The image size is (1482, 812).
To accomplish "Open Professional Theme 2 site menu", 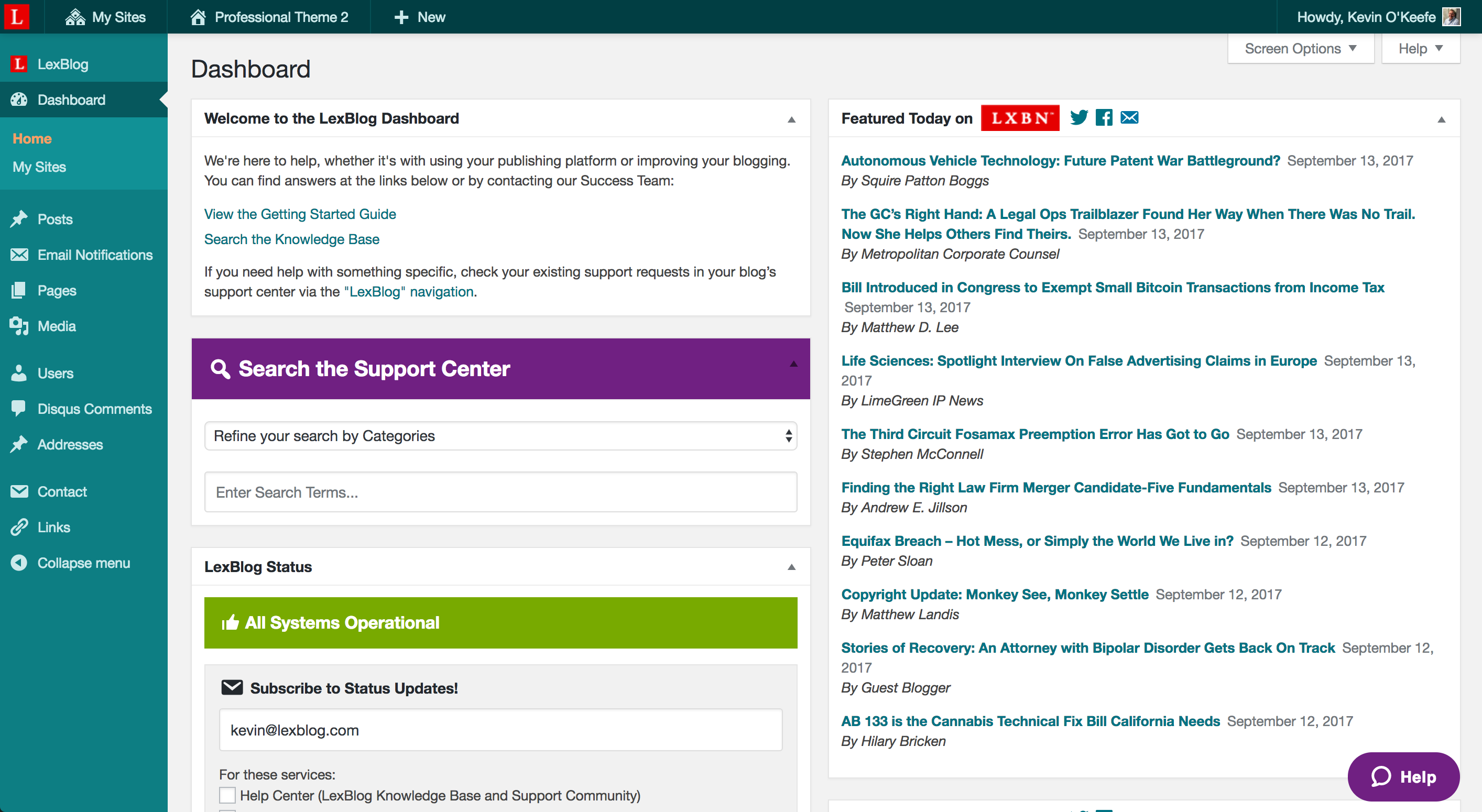I will point(269,17).
